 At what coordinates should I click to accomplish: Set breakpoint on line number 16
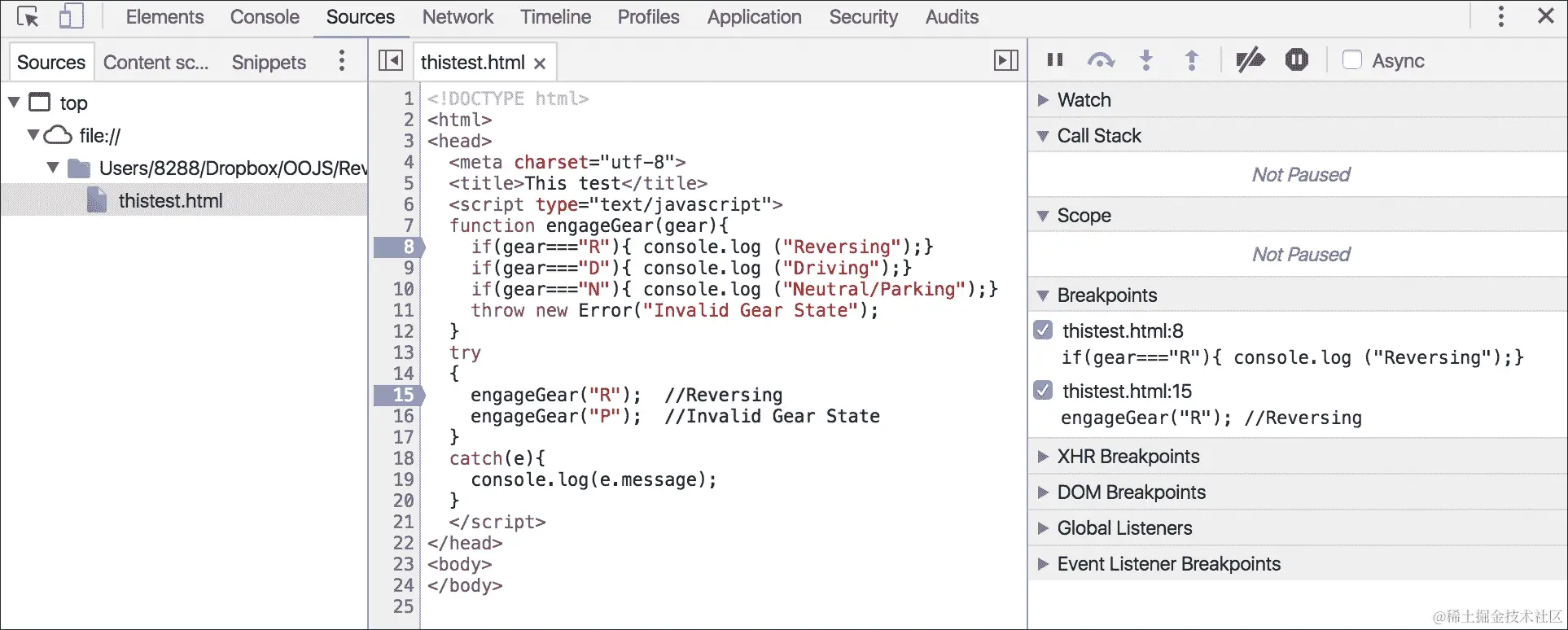coord(404,416)
